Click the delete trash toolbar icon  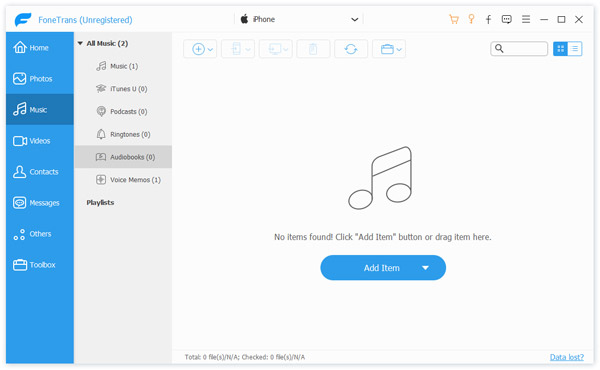313,49
